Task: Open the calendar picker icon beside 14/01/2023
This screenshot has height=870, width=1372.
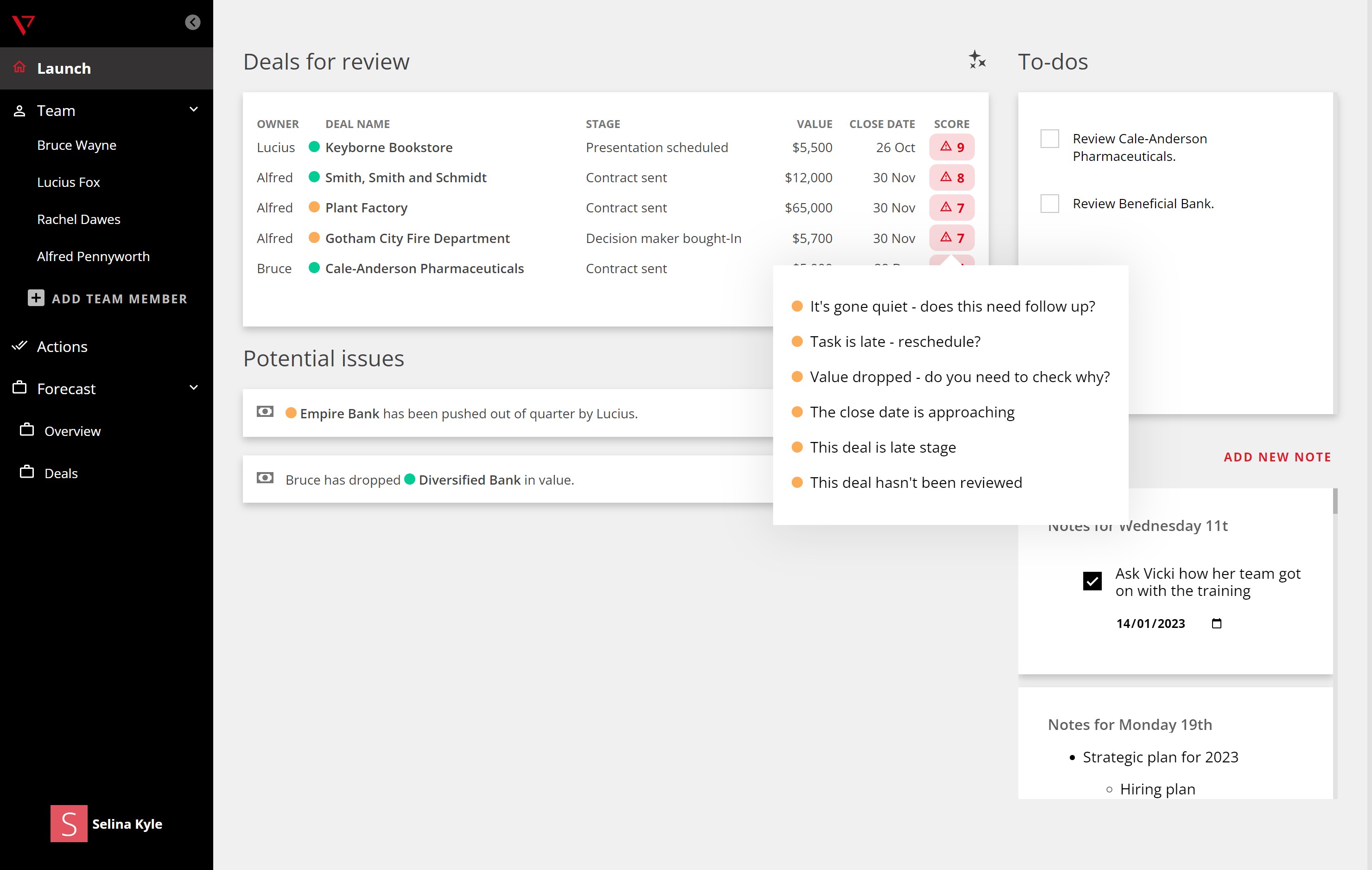Action: click(1216, 623)
